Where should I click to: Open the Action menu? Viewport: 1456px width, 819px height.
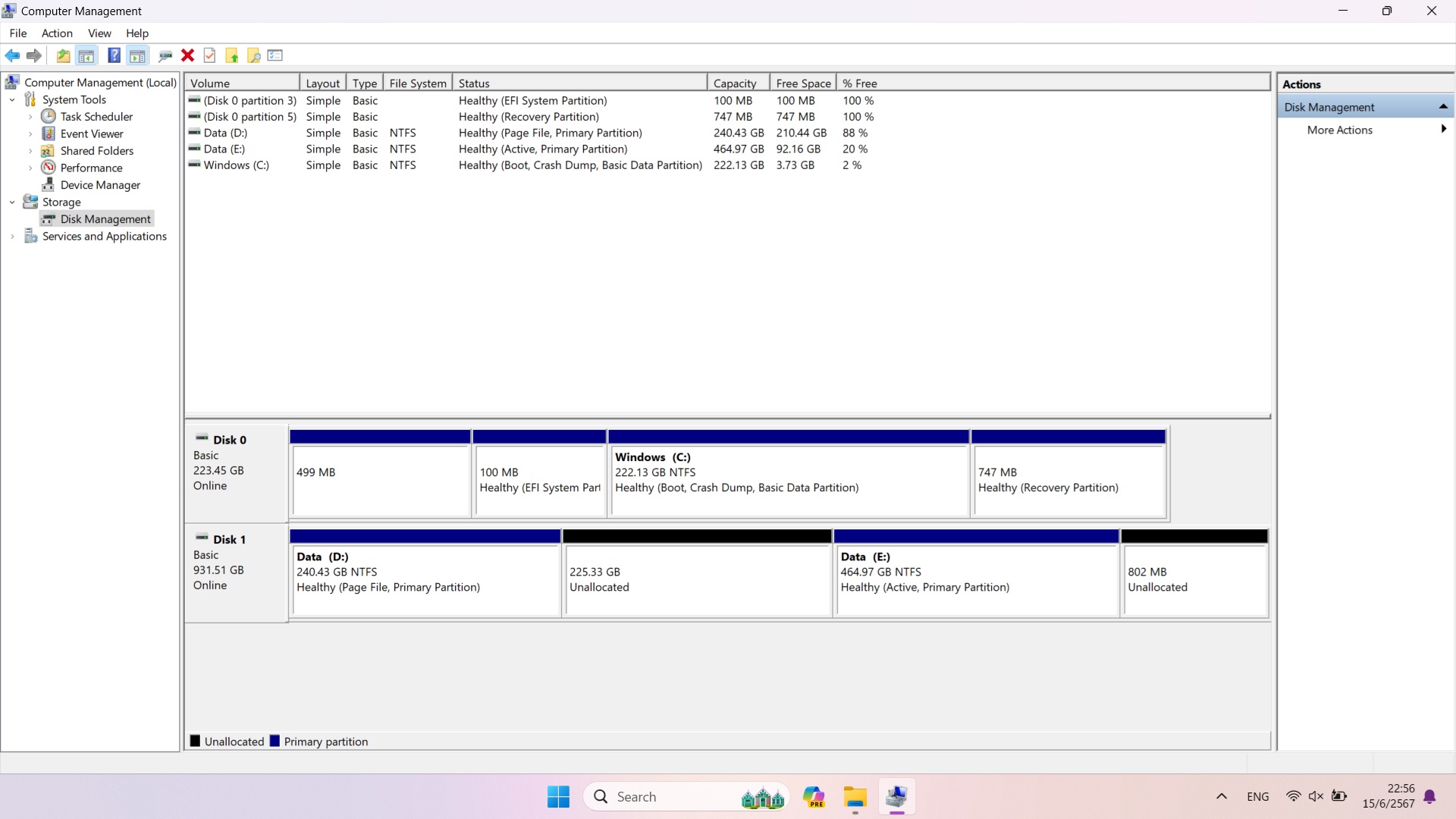click(x=57, y=33)
